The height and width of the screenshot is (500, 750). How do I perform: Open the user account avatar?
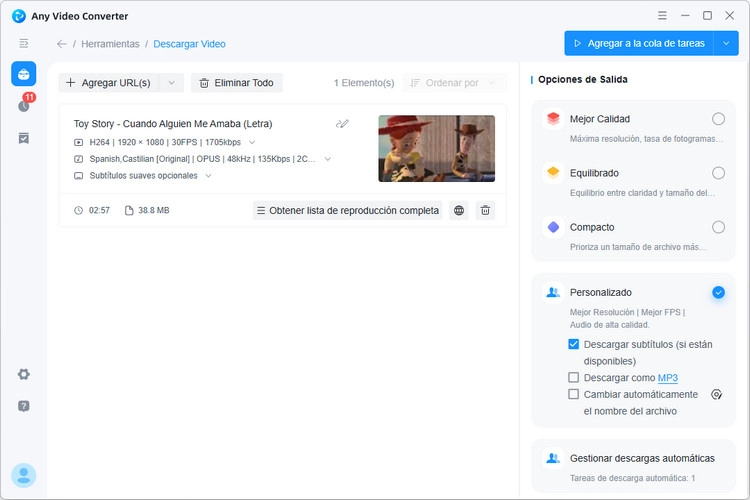tap(23, 475)
